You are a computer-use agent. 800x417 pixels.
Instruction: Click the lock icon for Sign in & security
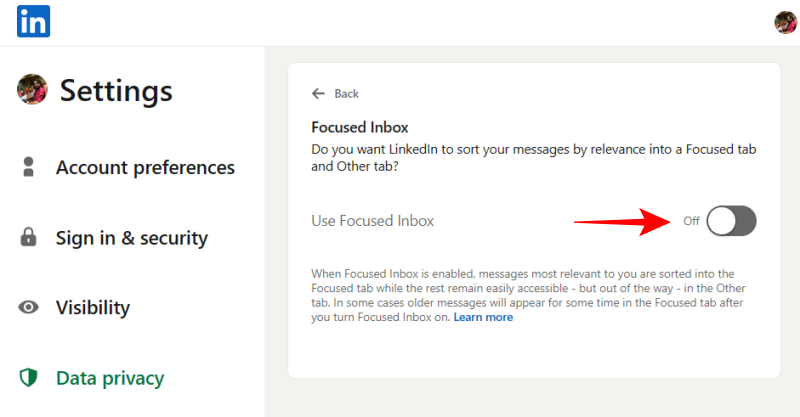point(29,238)
